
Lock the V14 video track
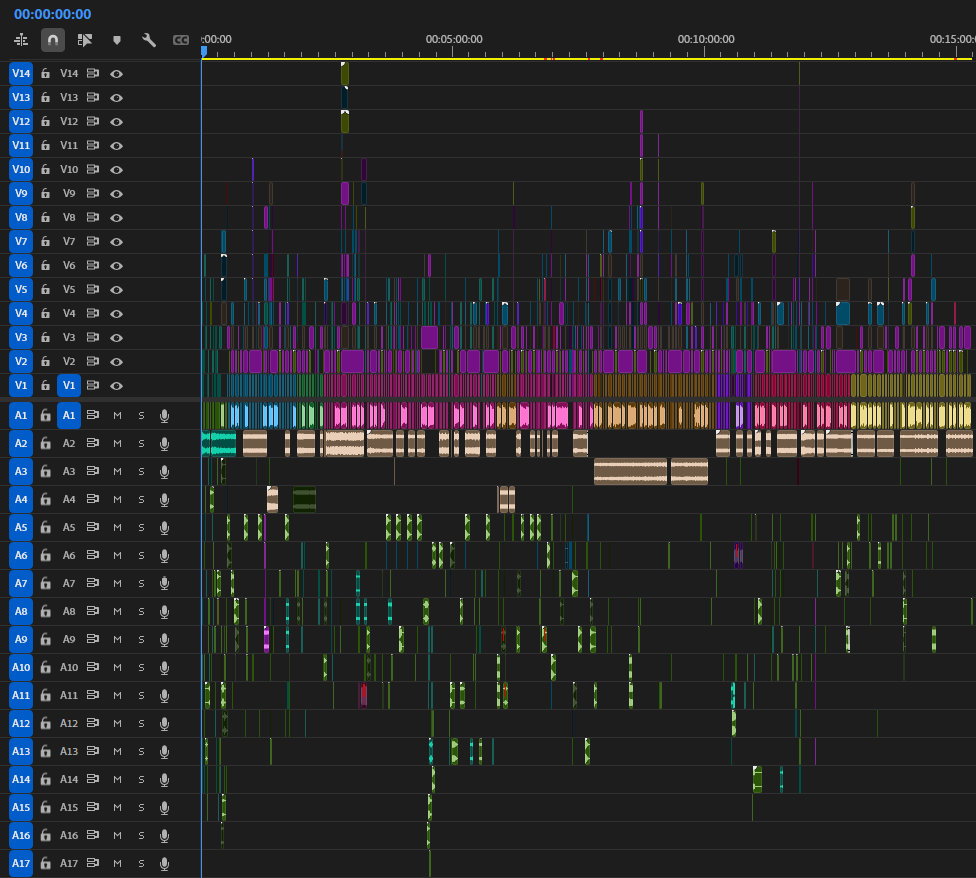(x=45, y=73)
